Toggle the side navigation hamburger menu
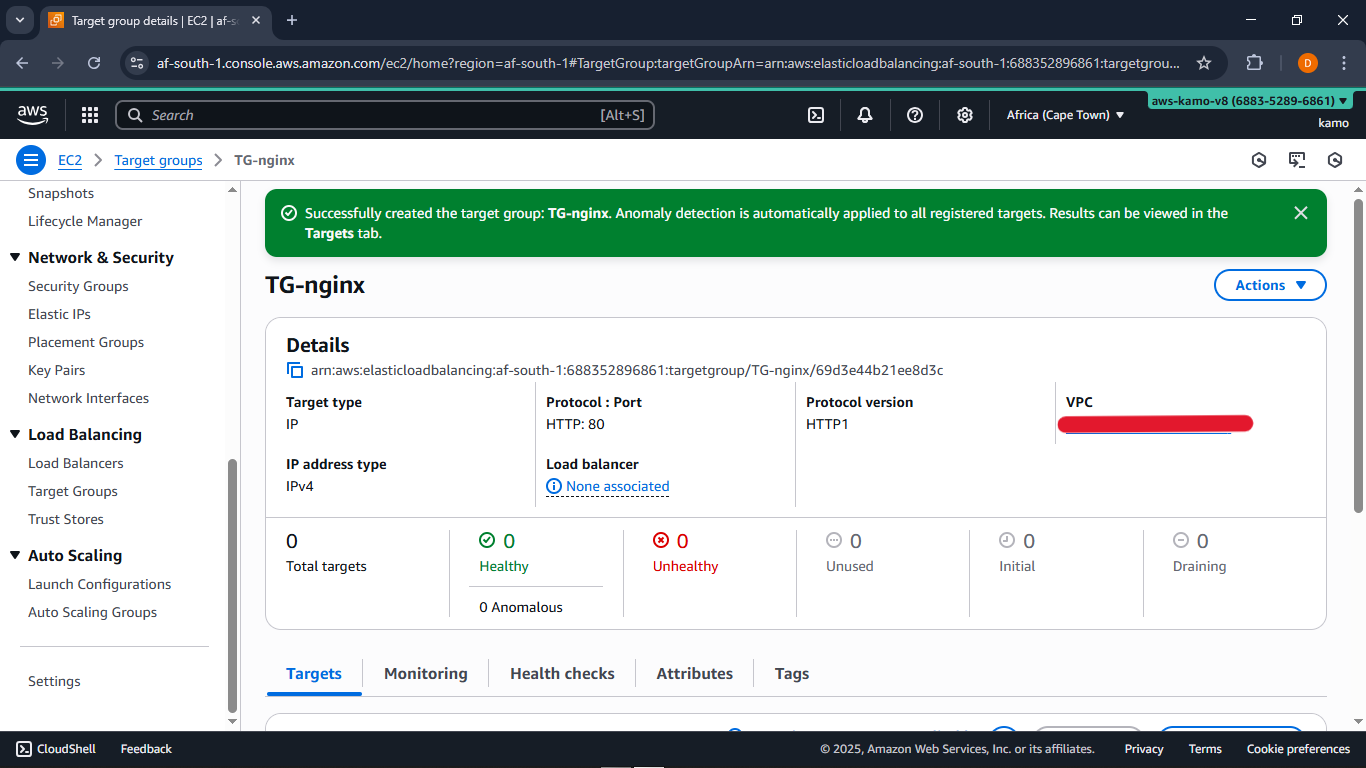1366x768 pixels. [31, 160]
